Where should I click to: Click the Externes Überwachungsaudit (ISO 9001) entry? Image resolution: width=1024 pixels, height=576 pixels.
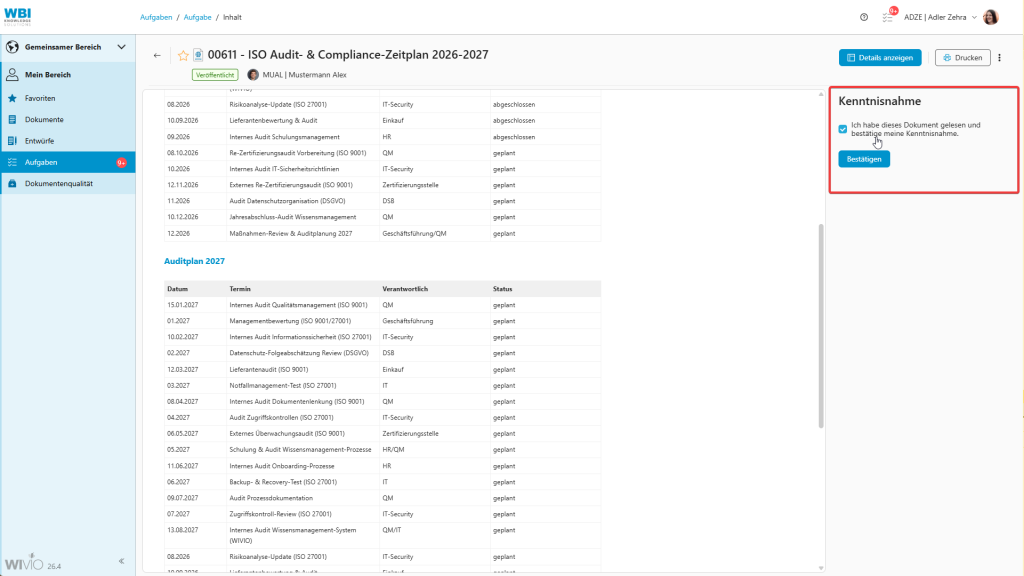tap(287, 434)
